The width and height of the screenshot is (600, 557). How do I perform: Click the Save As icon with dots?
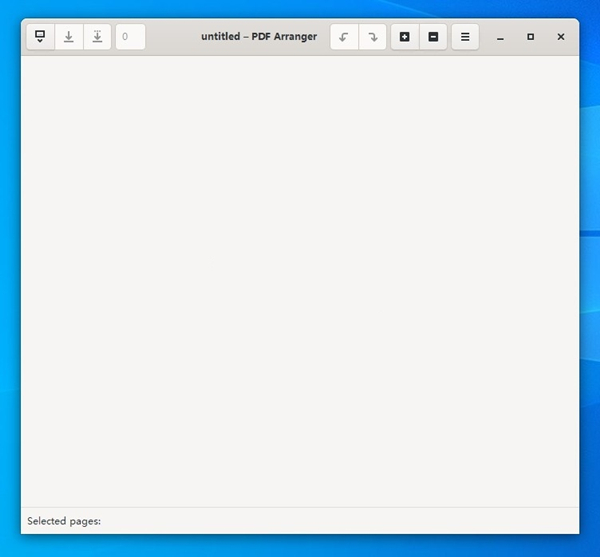[x=97, y=37]
